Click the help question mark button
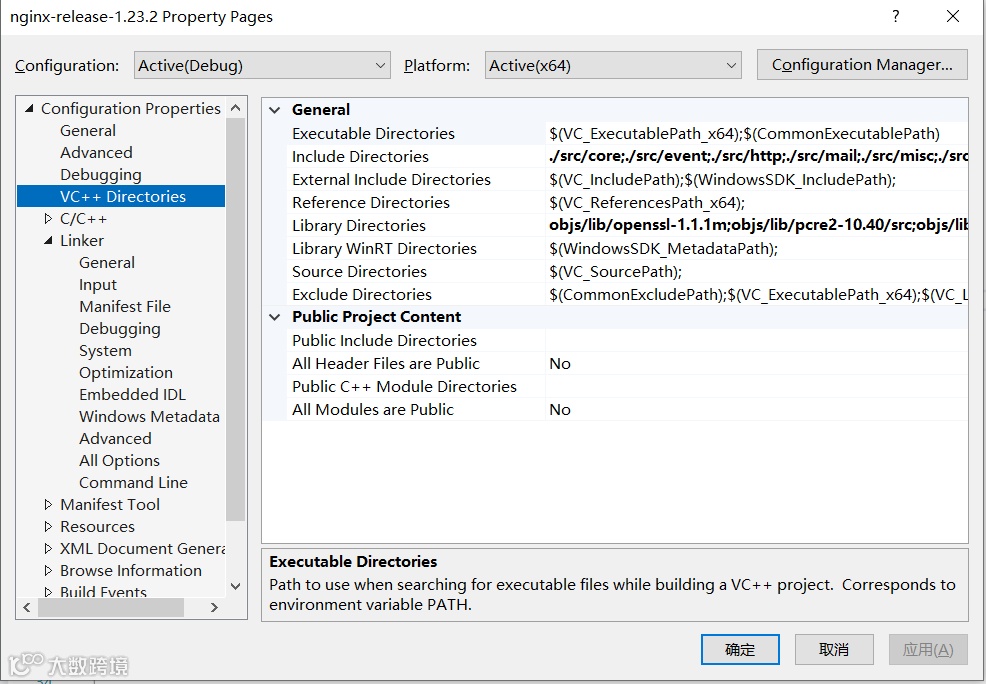Image resolution: width=986 pixels, height=684 pixels. point(895,16)
